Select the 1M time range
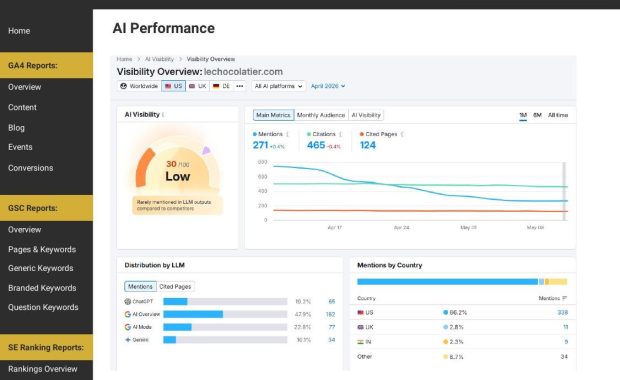Screen dimensions: 620x380 pos(523,115)
